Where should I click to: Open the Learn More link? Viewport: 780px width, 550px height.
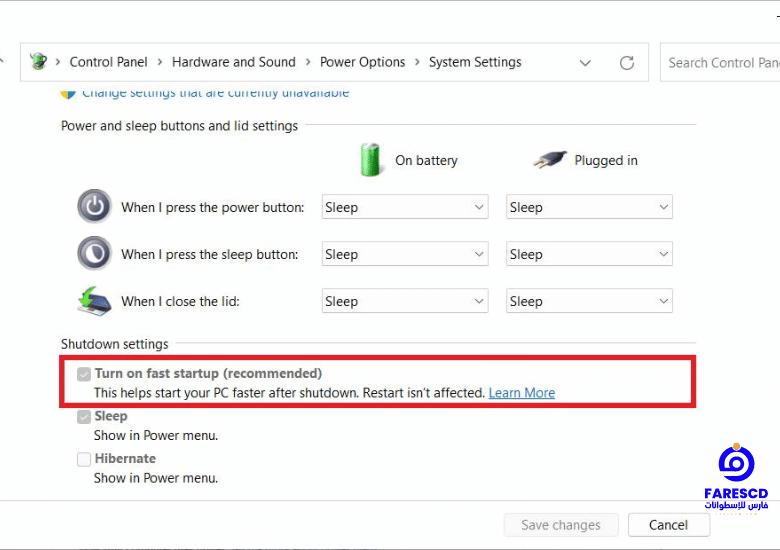(x=521, y=393)
